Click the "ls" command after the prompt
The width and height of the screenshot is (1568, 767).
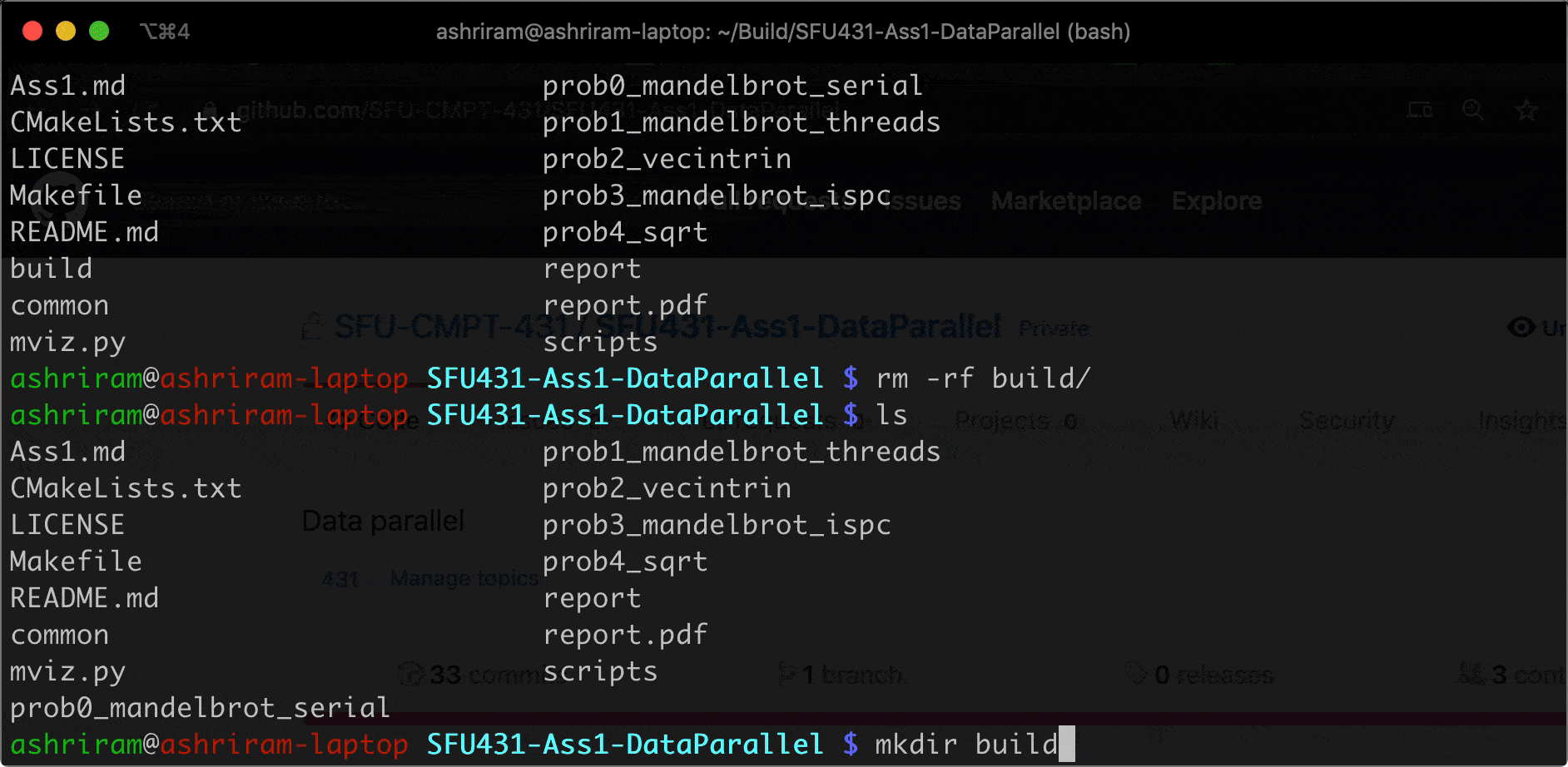(891, 415)
